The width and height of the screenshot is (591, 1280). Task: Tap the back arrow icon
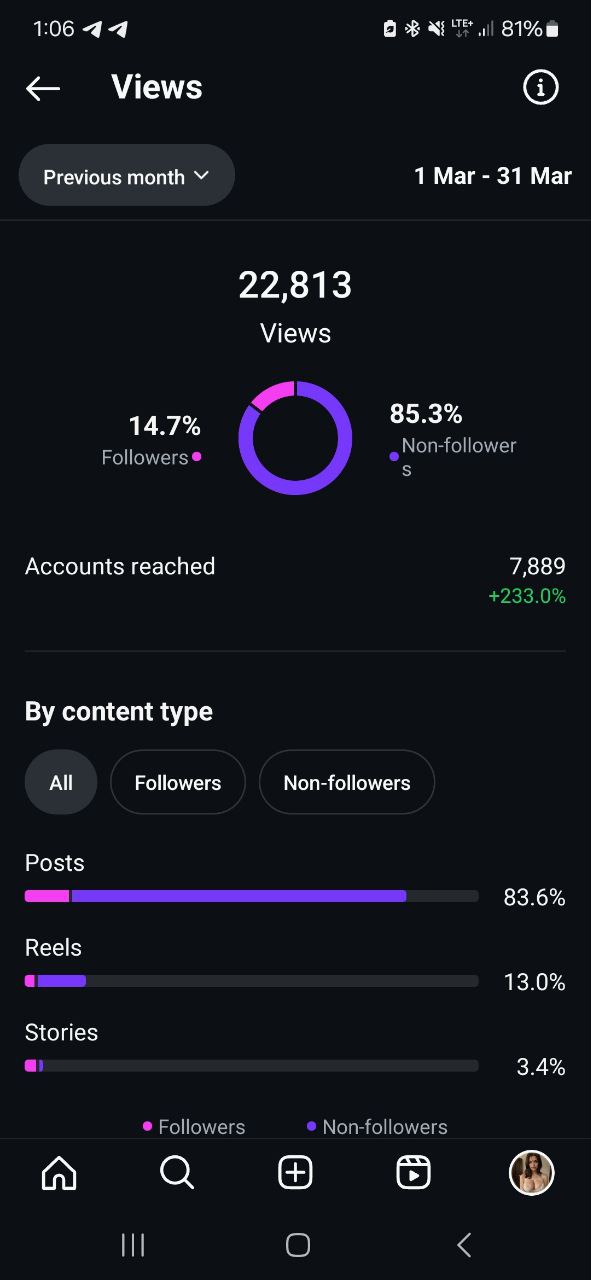pyautogui.click(x=43, y=88)
